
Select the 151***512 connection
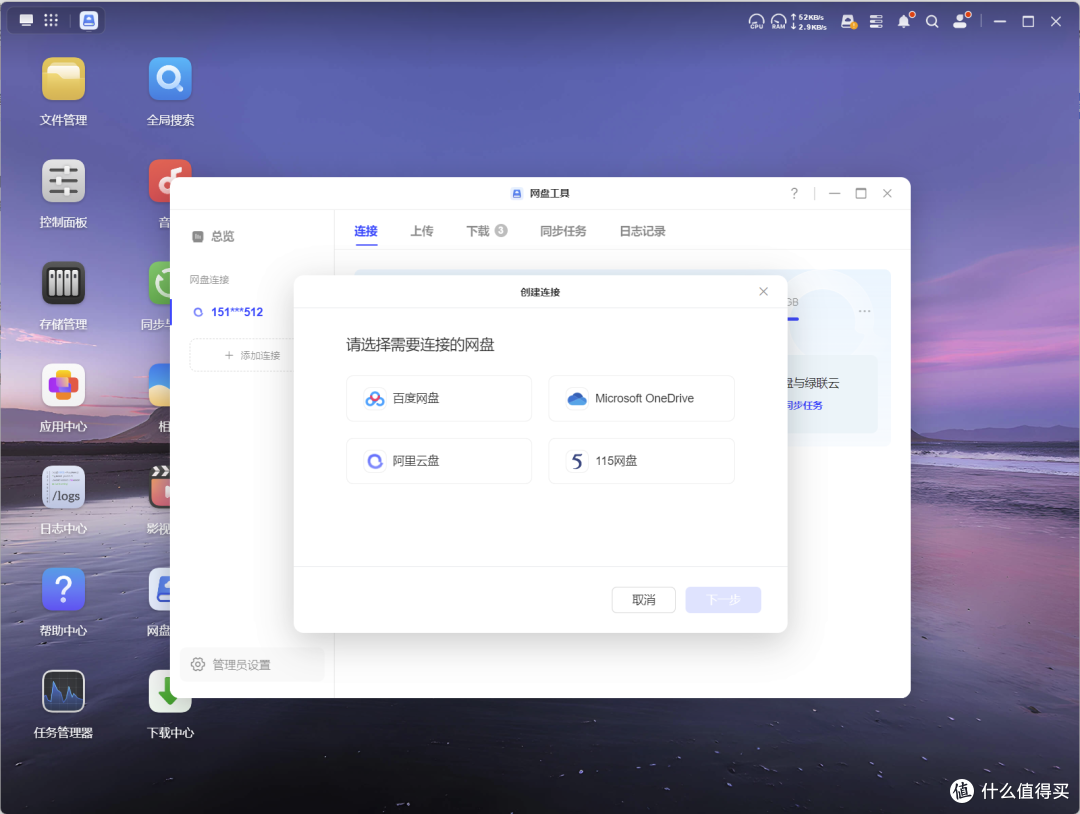pyautogui.click(x=228, y=312)
